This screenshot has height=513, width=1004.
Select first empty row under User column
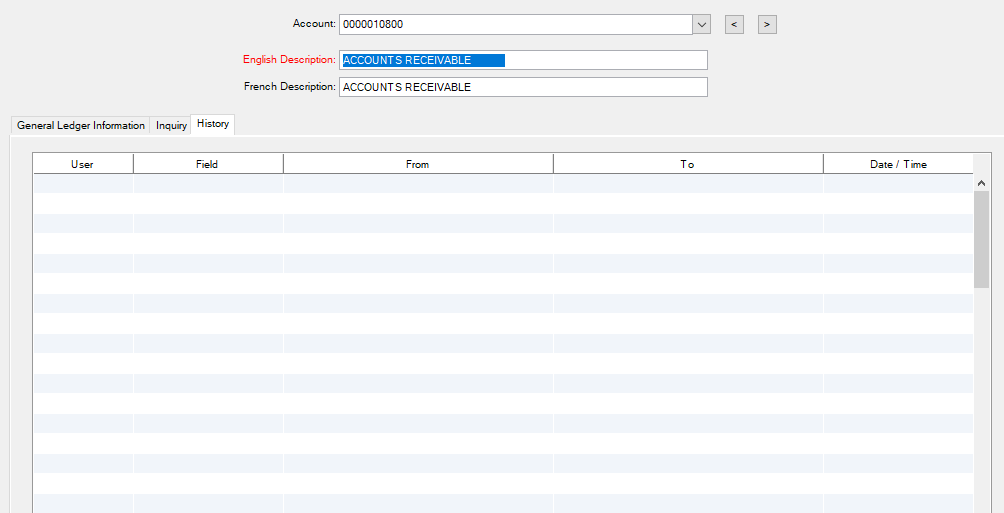(x=83, y=183)
